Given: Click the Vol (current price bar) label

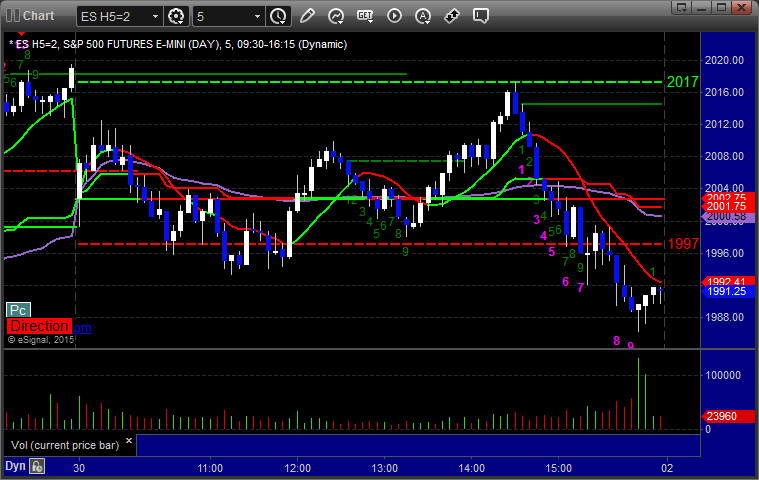Looking at the screenshot, I should pyautogui.click(x=65, y=445).
